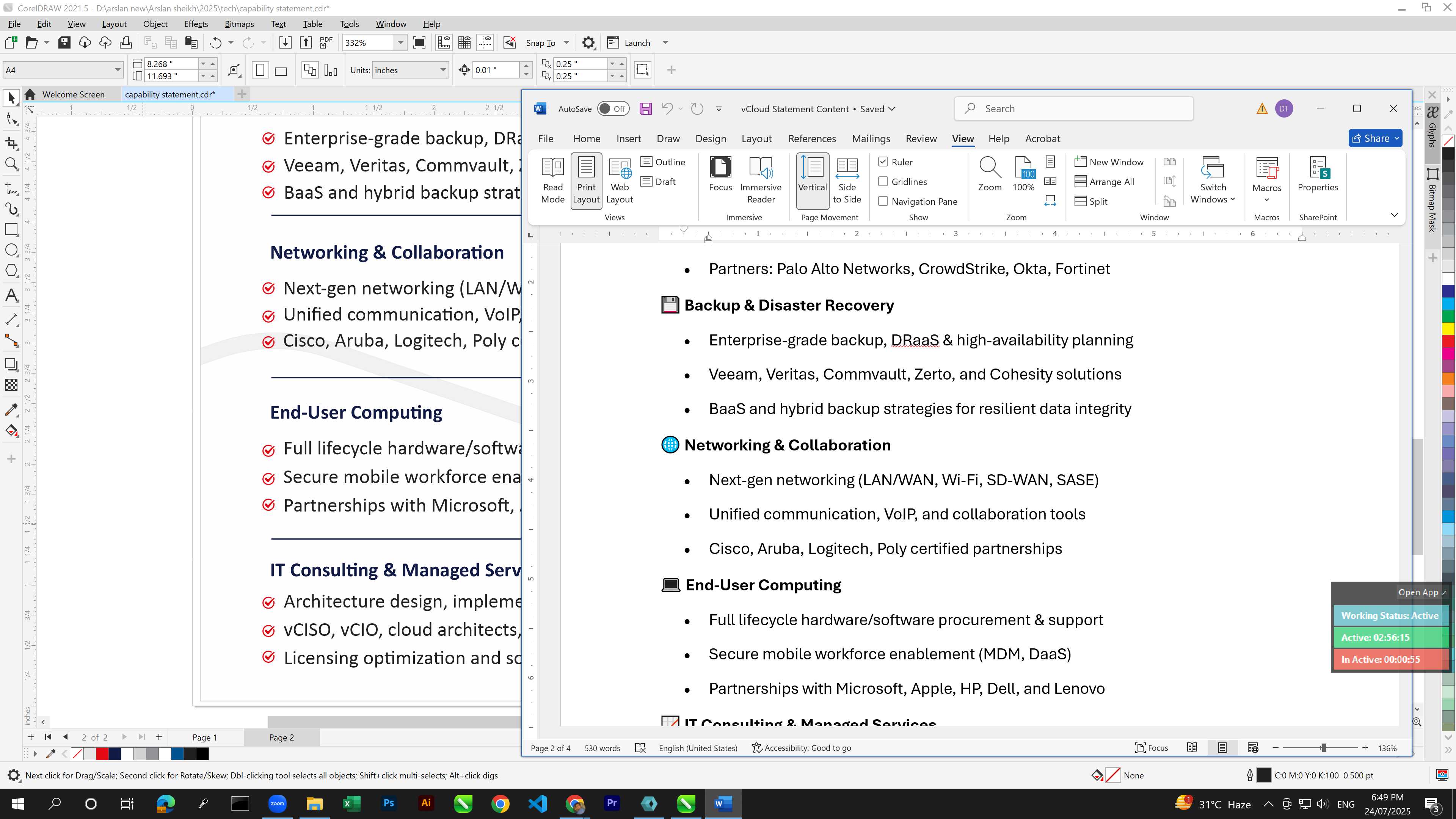Open CorelDRAW Effects menu

(x=196, y=24)
